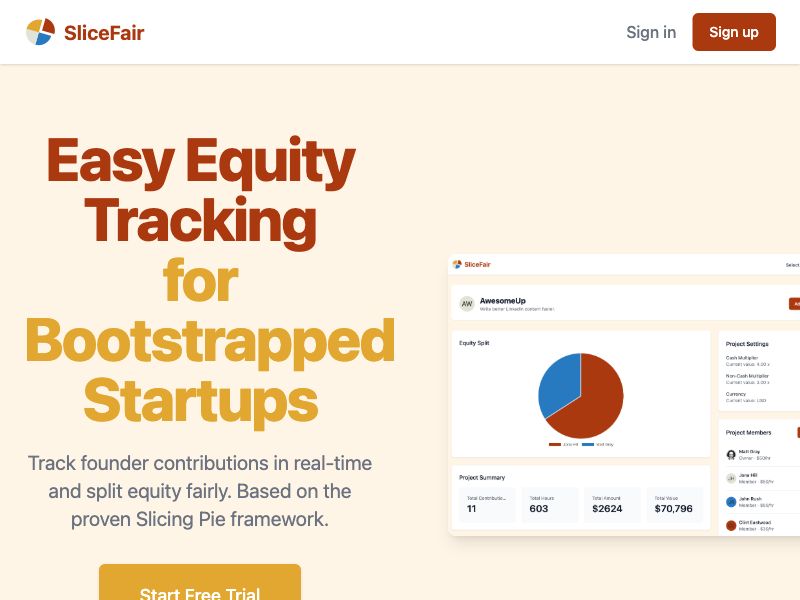Click the Sign up button
Viewport: 800px width, 600px height.
click(x=734, y=32)
